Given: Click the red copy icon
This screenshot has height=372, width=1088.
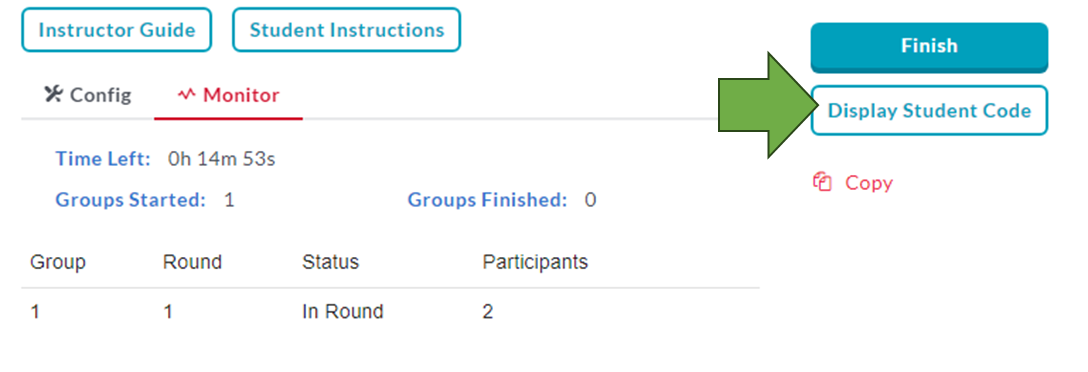Looking at the screenshot, I should (x=822, y=183).
